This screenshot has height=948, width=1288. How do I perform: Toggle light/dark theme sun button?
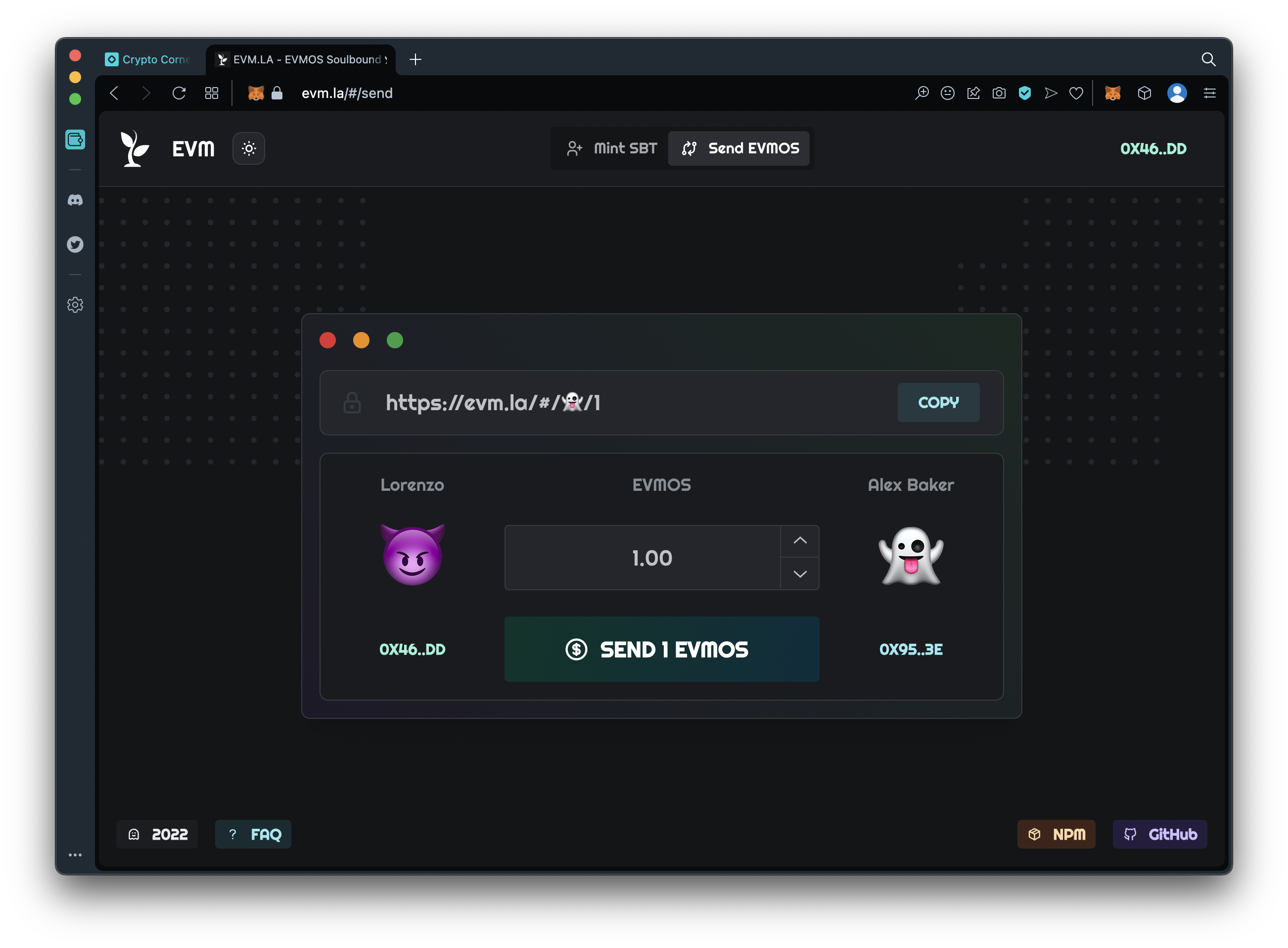click(x=248, y=148)
